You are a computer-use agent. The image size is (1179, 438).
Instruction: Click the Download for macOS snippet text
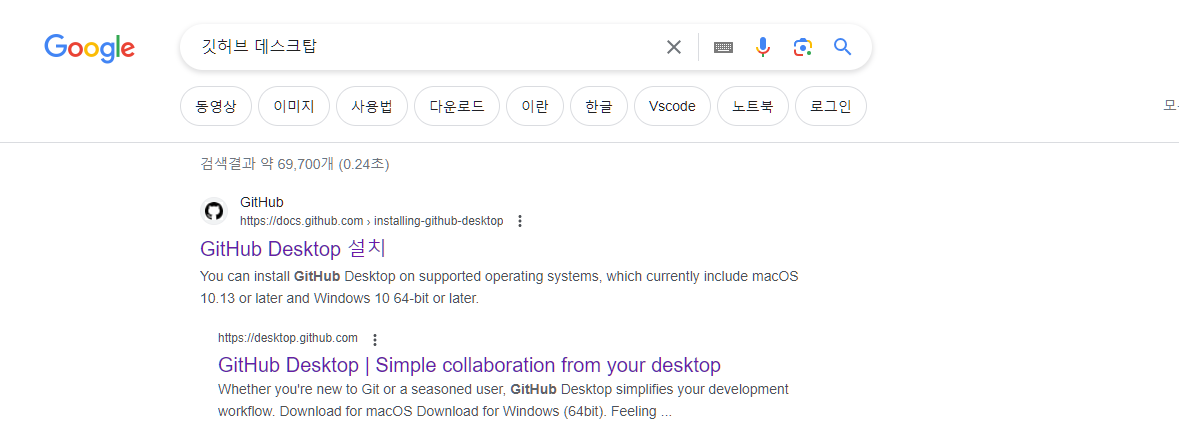pos(503,401)
